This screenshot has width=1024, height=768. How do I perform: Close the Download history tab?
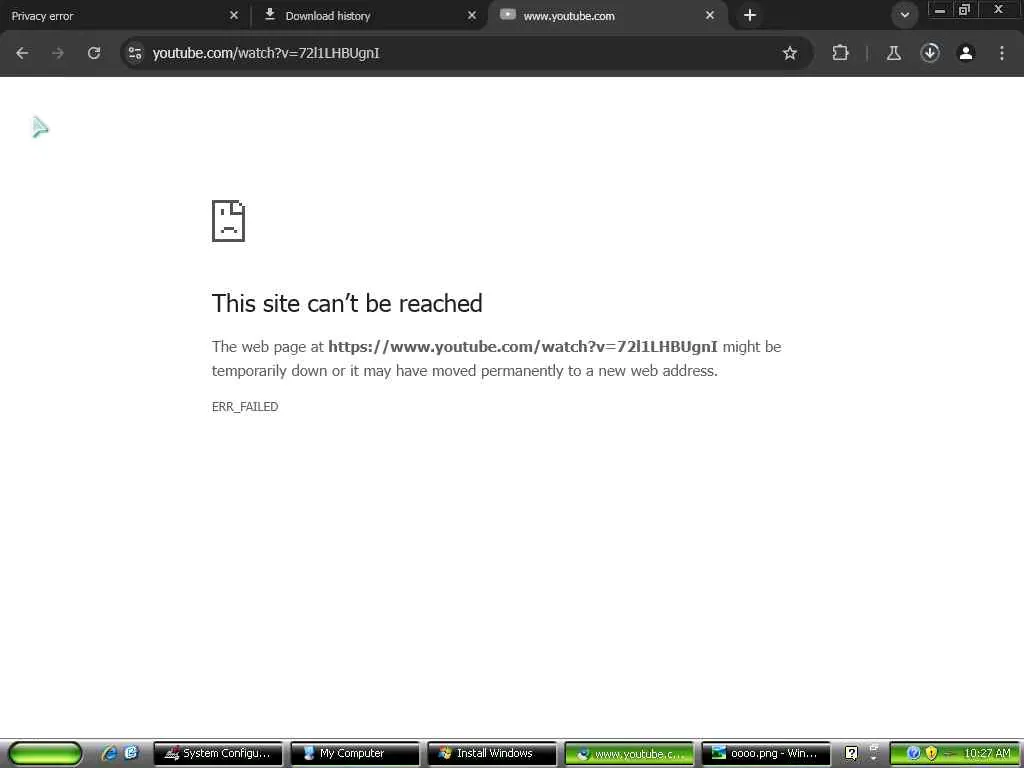pyautogui.click(x=472, y=15)
